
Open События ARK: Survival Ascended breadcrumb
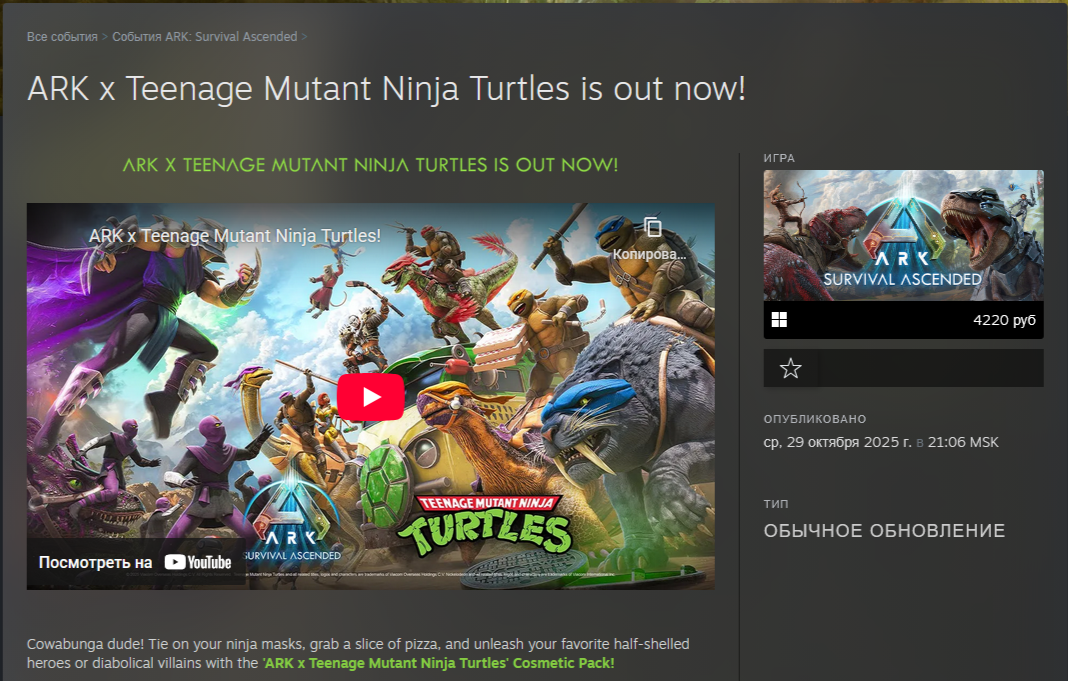(204, 37)
